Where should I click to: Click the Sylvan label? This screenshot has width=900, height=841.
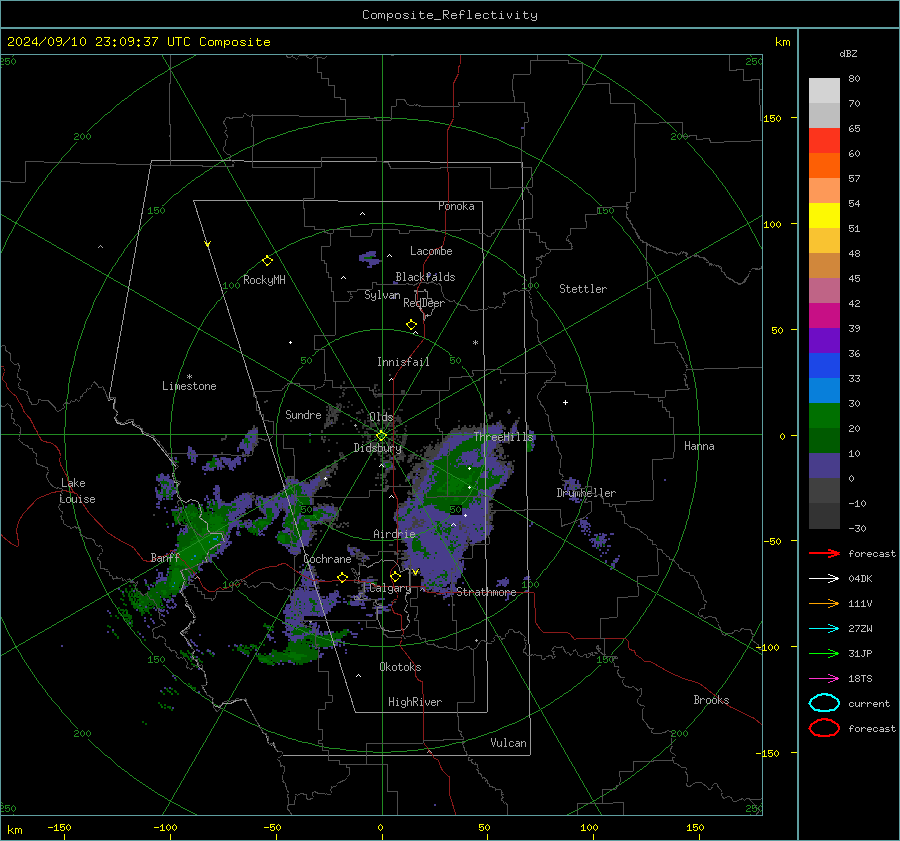point(382,295)
